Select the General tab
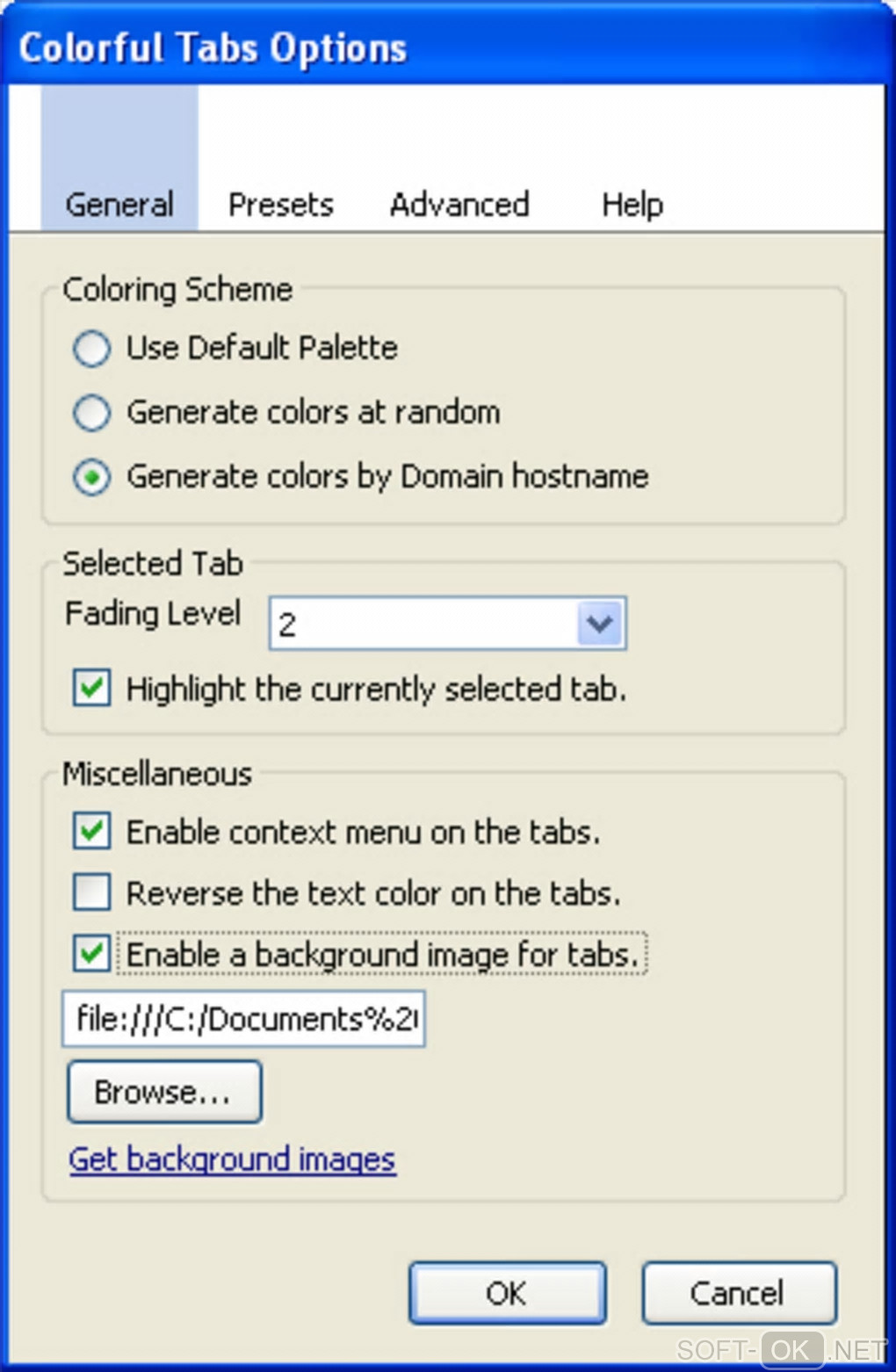 coord(119,205)
